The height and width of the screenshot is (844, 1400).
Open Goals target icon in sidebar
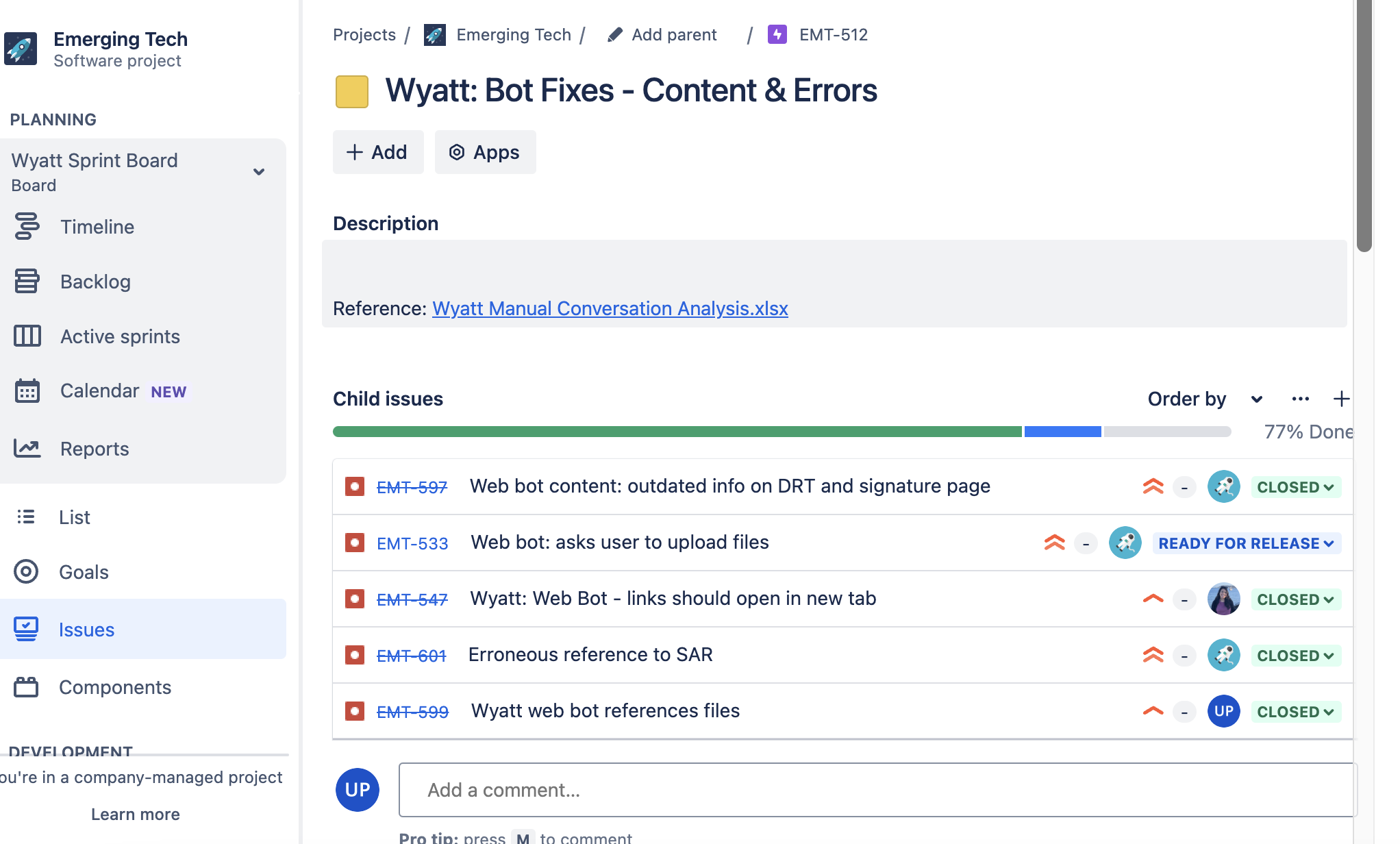26,572
